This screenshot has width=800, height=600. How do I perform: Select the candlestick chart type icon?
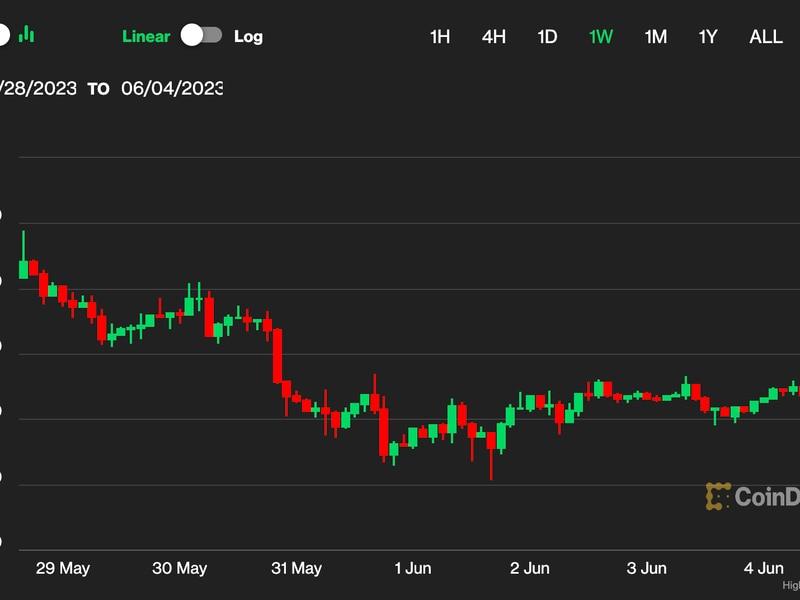point(27,35)
